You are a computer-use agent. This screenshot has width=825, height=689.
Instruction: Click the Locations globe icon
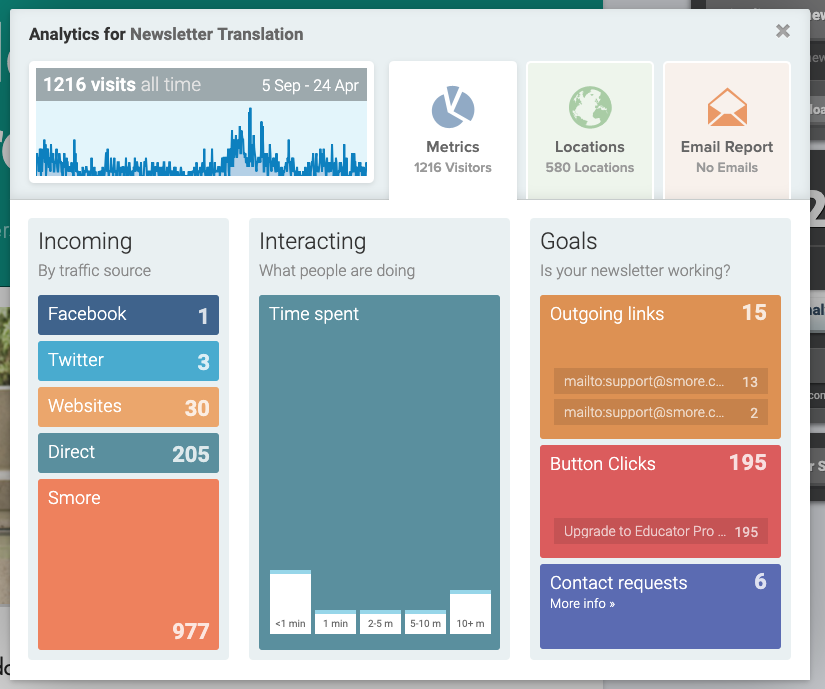click(x=590, y=107)
